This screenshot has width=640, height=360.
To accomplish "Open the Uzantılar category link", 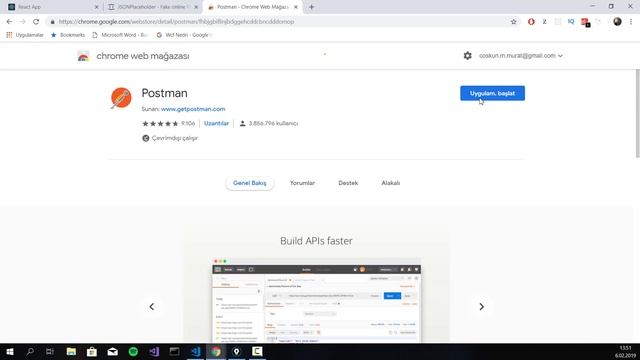I will 216,123.
